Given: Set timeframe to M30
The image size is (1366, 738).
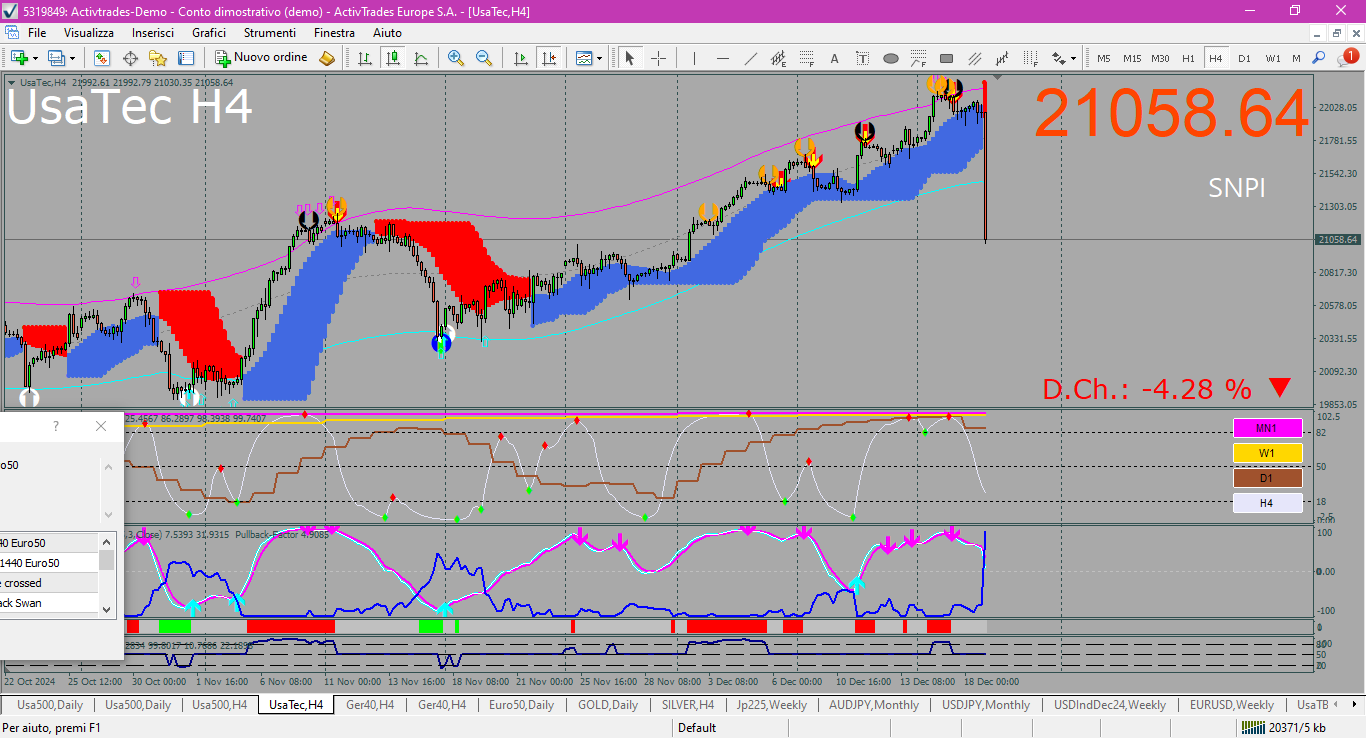Looking at the screenshot, I should pos(1160,58).
